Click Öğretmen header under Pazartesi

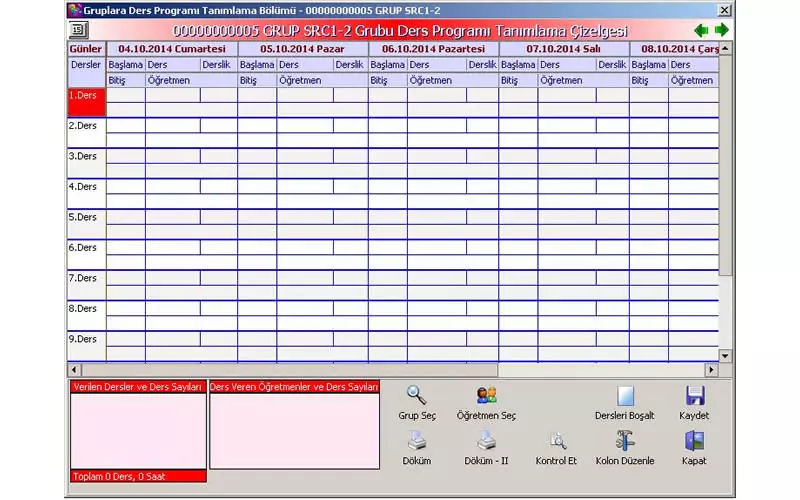(453, 80)
